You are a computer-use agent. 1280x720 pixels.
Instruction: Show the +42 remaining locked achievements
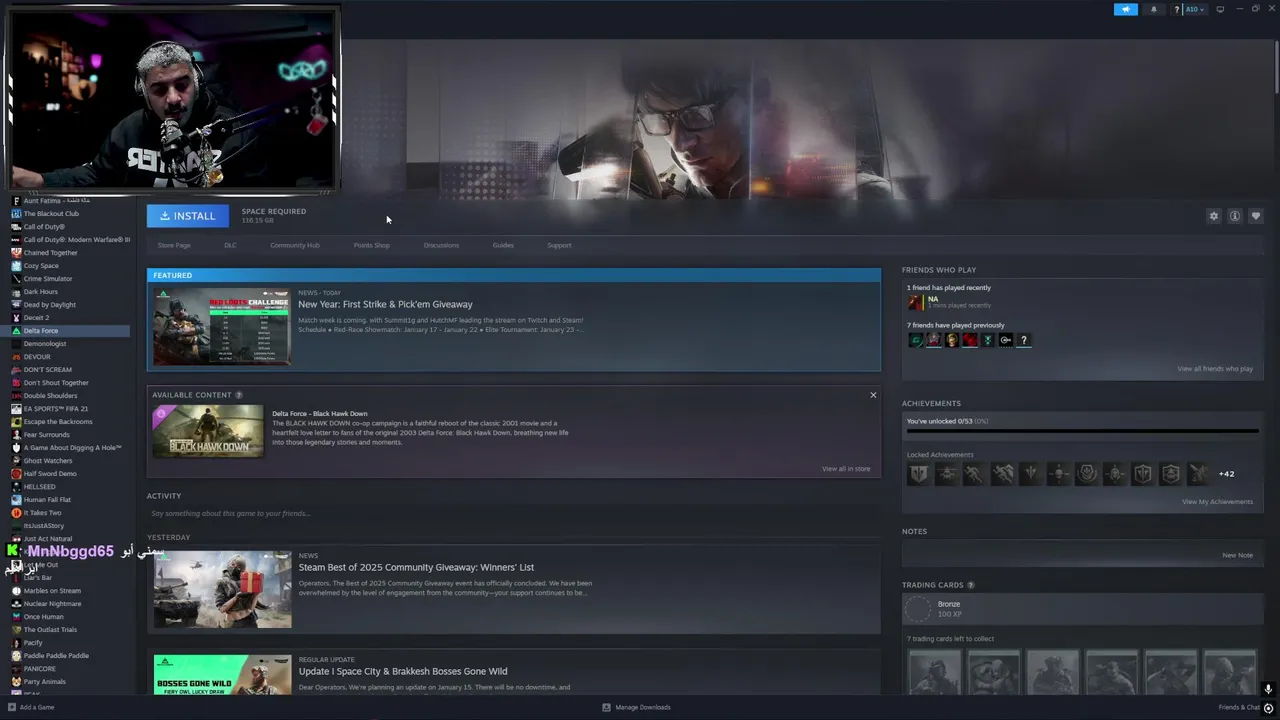pyautogui.click(x=1226, y=474)
